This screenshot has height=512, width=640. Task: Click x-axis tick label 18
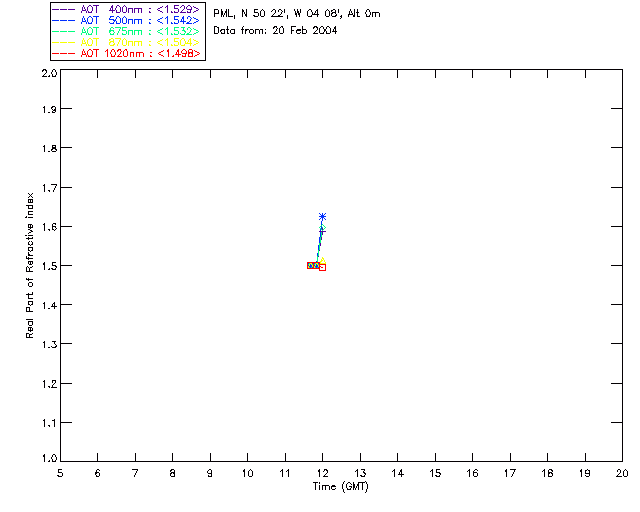(547, 473)
